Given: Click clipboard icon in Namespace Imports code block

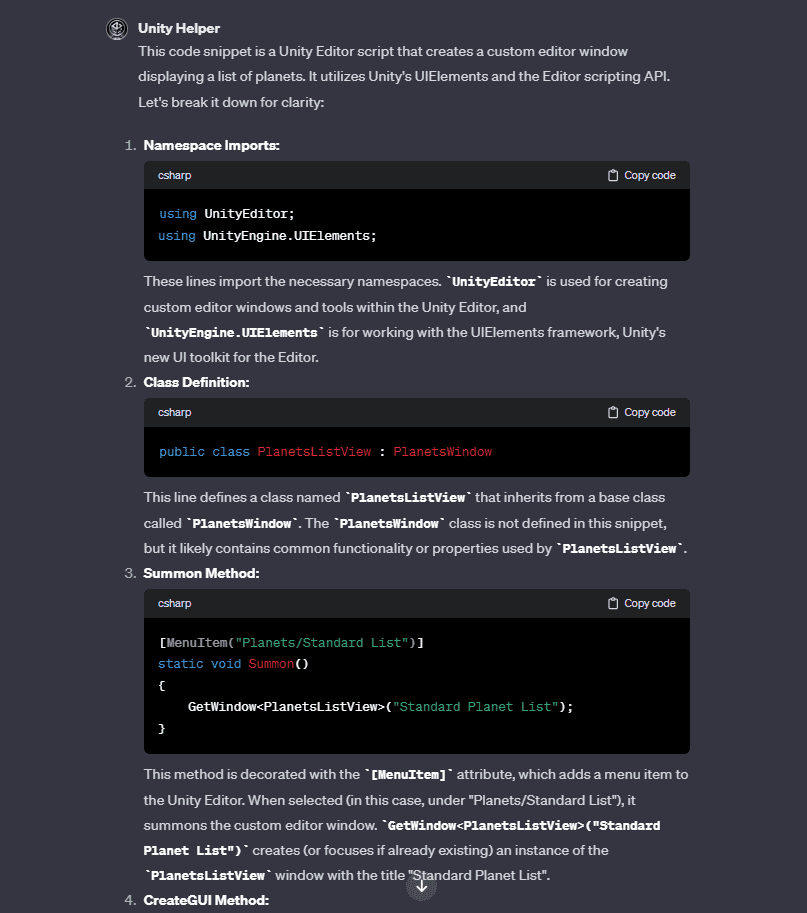Looking at the screenshot, I should coord(613,175).
